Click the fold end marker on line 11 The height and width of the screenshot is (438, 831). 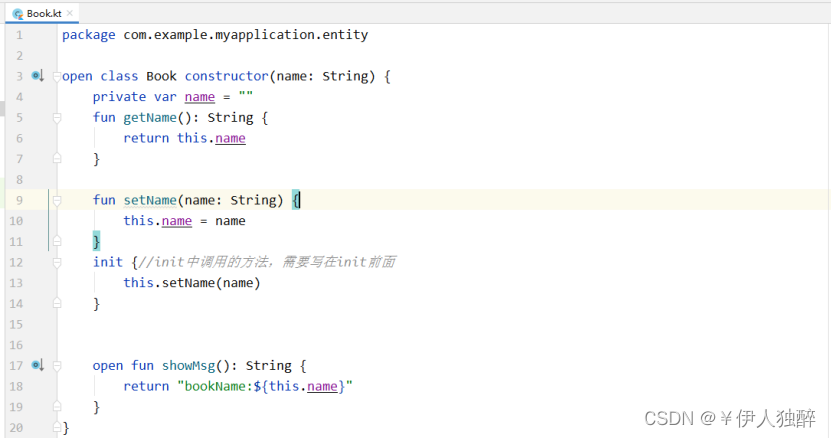[57, 241]
